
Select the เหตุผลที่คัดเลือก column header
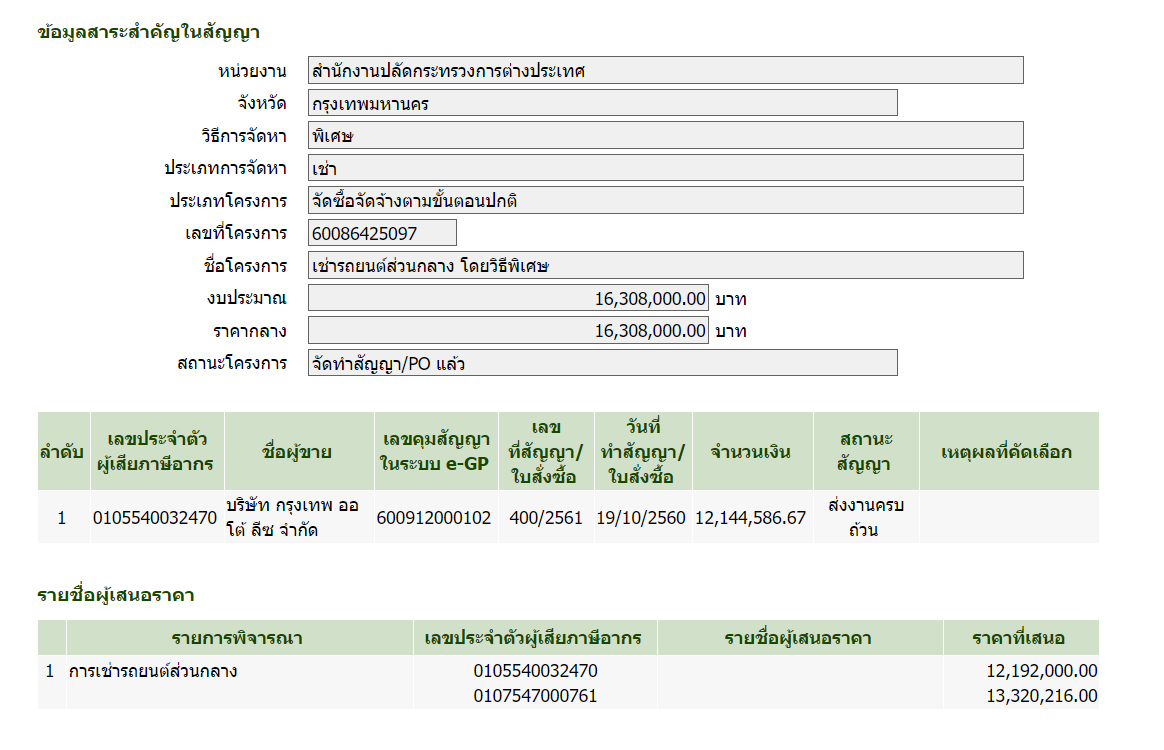(x=1007, y=452)
